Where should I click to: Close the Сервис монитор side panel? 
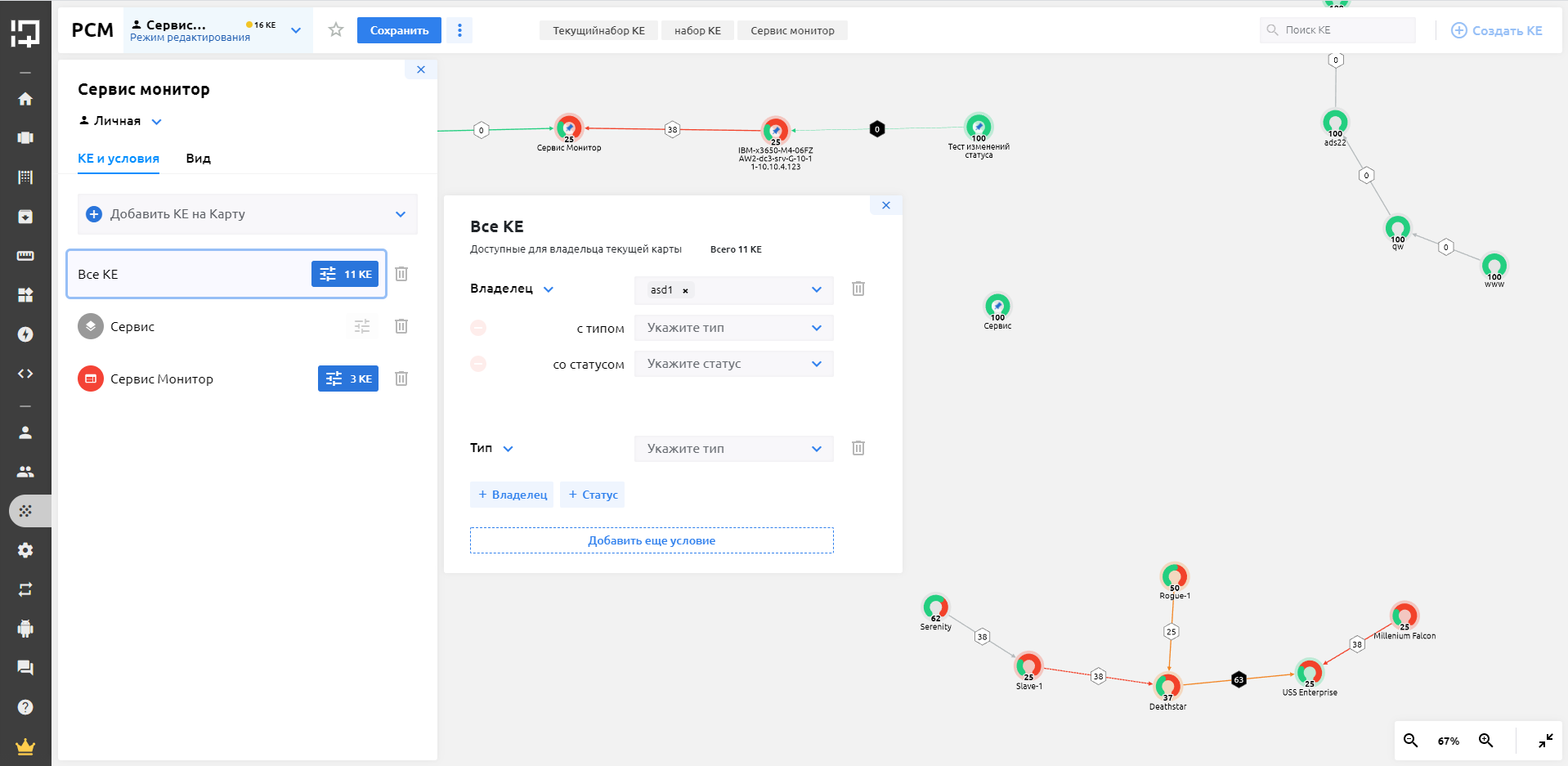(421, 69)
